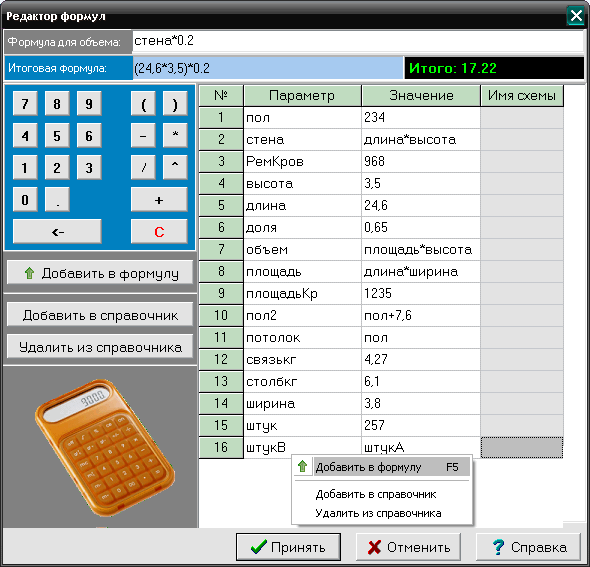Click the backspace arrow key
The width and height of the screenshot is (590, 567).
pos(57,231)
